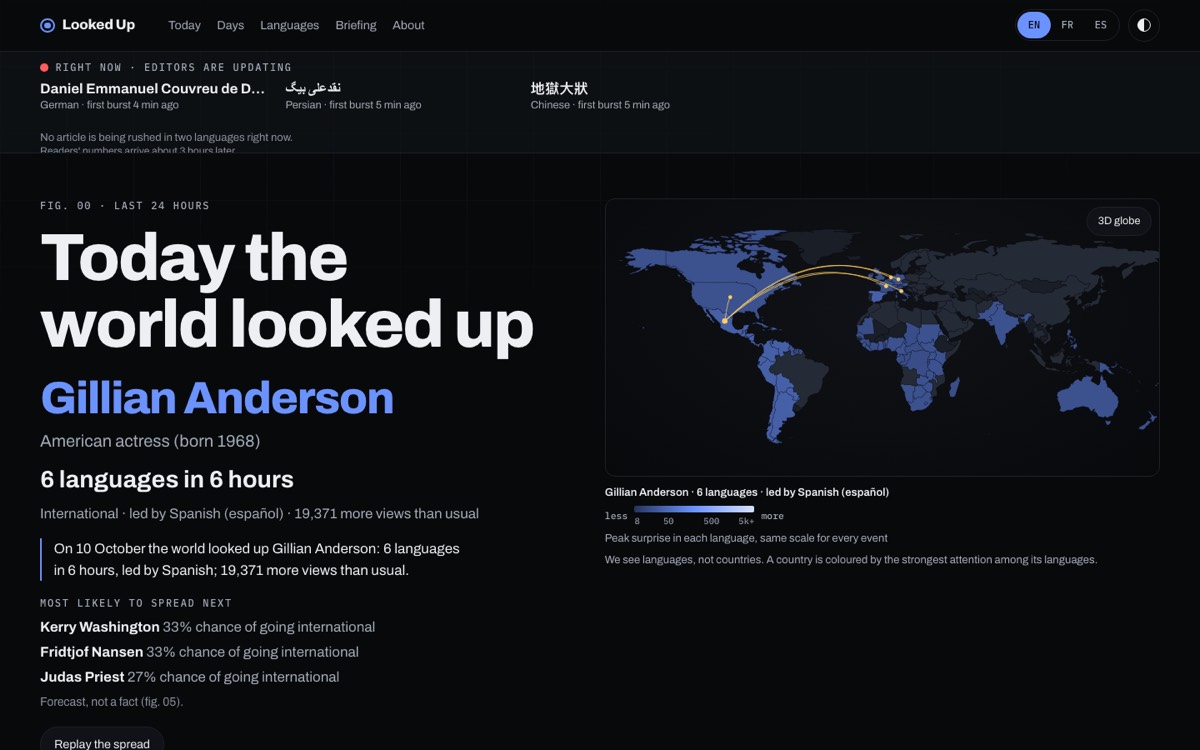1200x750 pixels.
Task: Click 'German · first burst 4 min ago'
Action: point(109,105)
